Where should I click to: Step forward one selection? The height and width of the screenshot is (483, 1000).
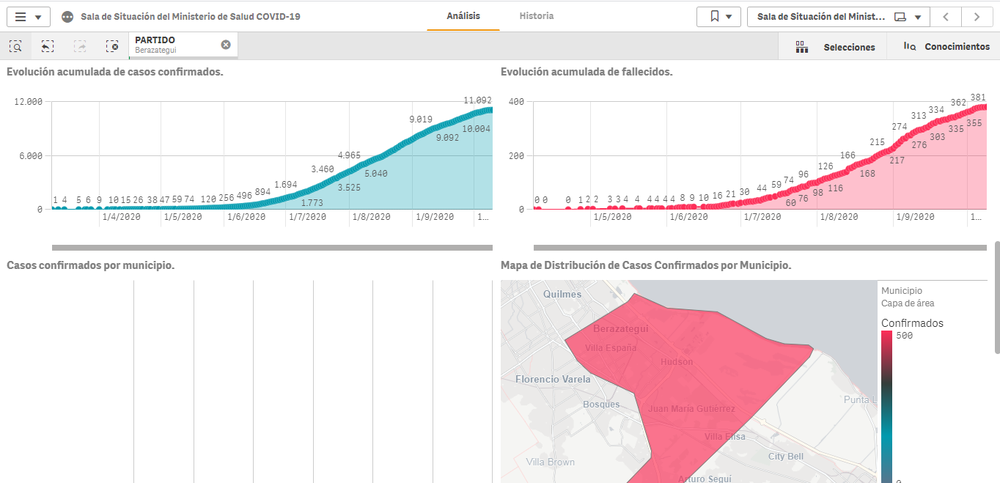(x=80, y=46)
